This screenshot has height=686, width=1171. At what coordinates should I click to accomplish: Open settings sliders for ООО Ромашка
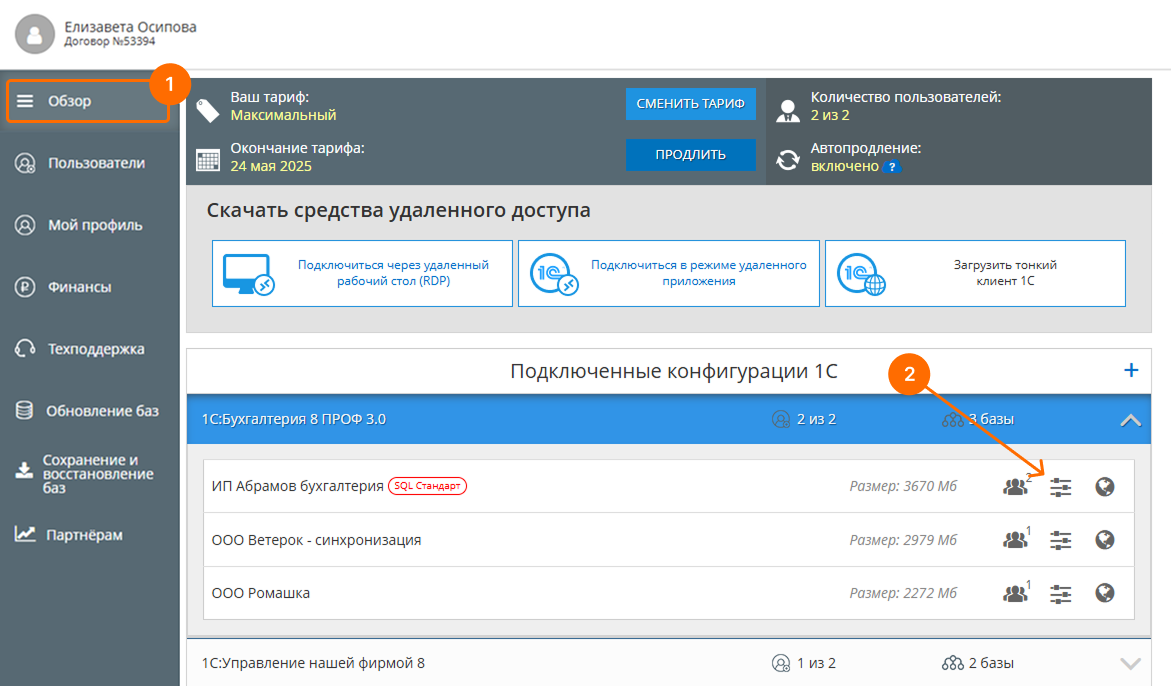[1060, 594]
